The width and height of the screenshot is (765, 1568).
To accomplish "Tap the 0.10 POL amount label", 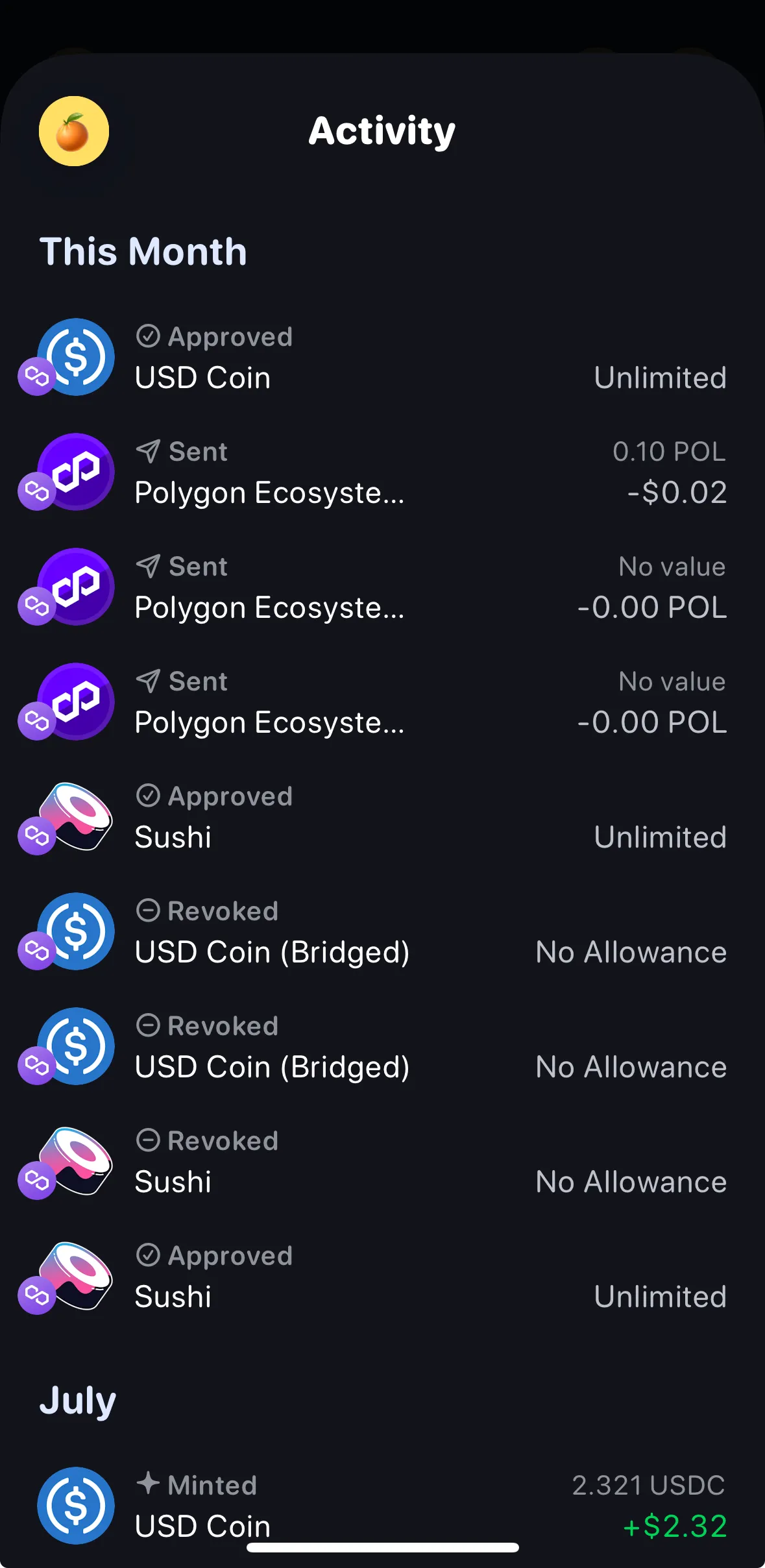I will pos(669,452).
